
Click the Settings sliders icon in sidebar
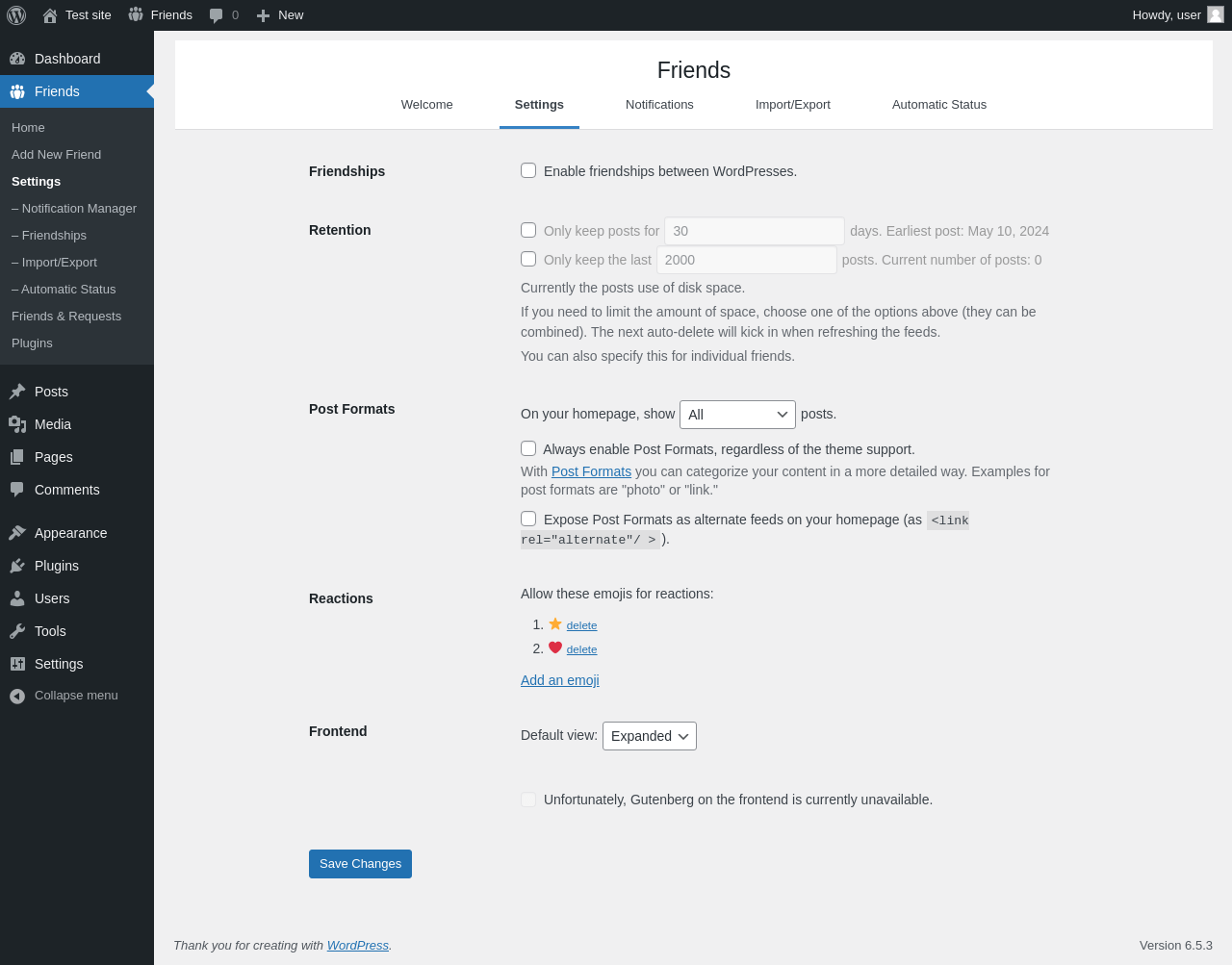tap(17, 664)
